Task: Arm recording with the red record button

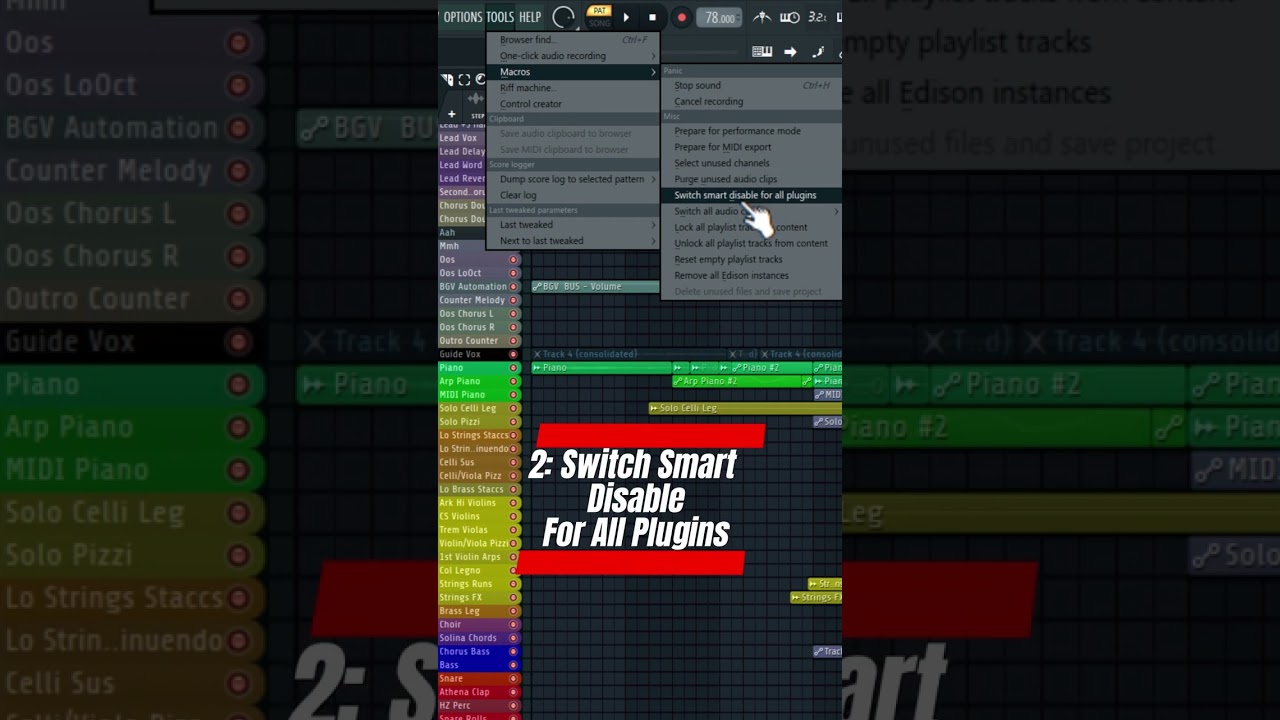Action: coord(682,17)
